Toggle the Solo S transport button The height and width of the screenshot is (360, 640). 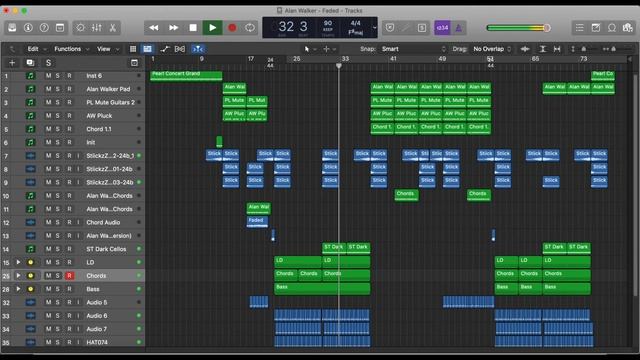[x=422, y=28]
